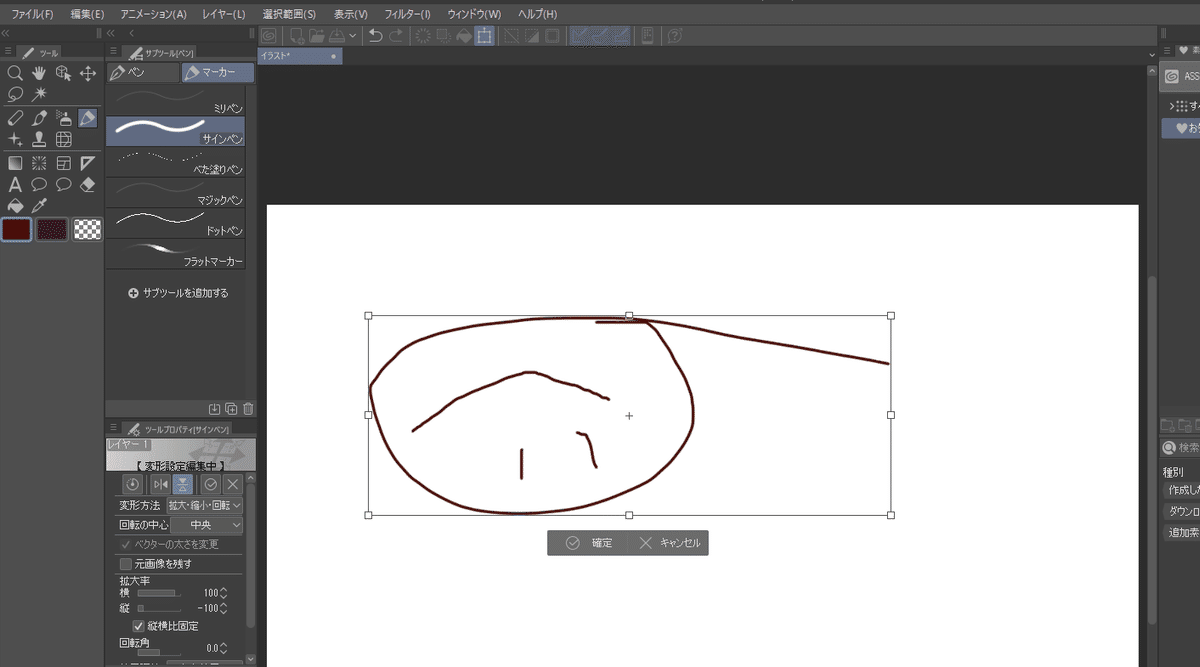The image size is (1200, 667).
Task: Select the Lasso selection tool
Action: pyautogui.click(x=15, y=94)
